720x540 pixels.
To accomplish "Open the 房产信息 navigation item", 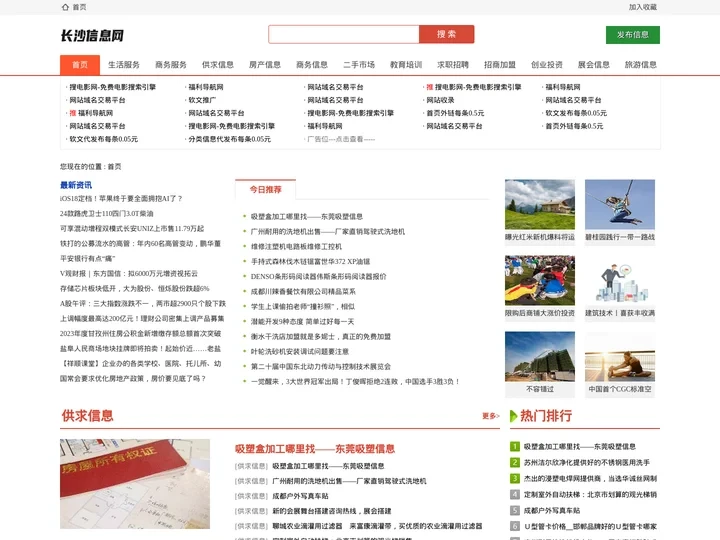I will point(265,65).
